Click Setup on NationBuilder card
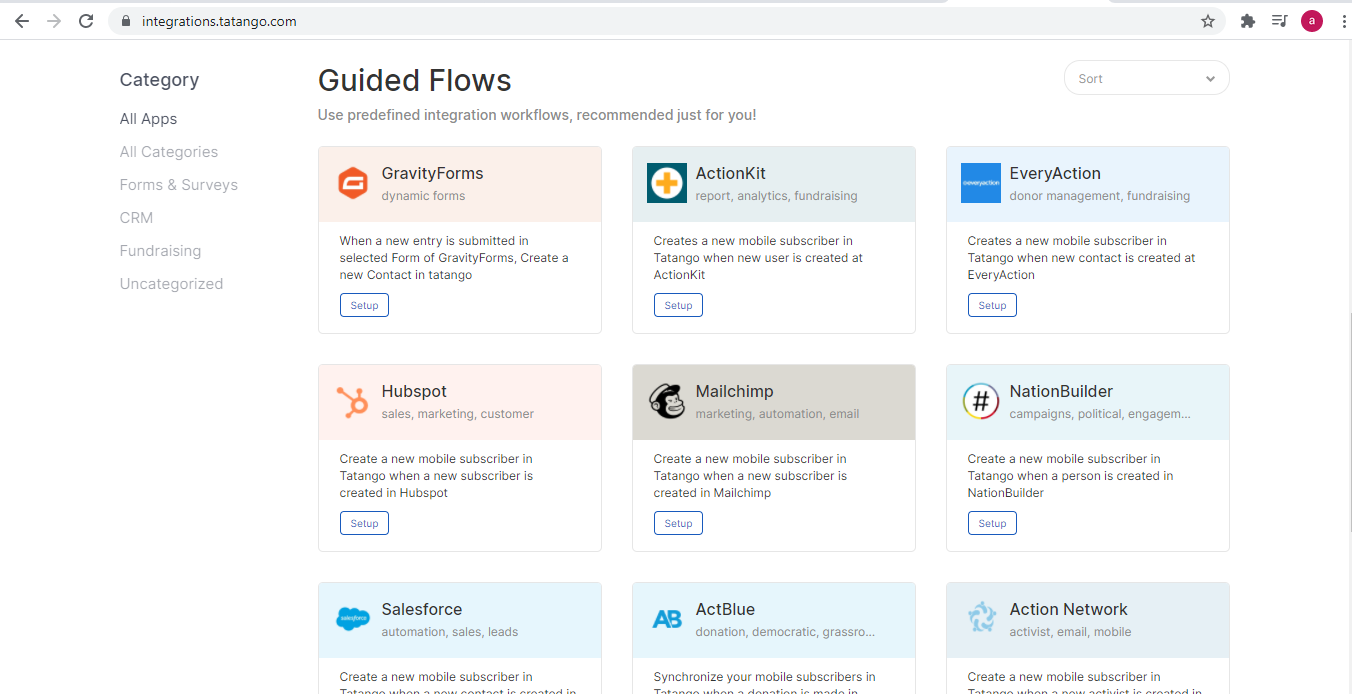The height and width of the screenshot is (694, 1352). [x=992, y=523]
